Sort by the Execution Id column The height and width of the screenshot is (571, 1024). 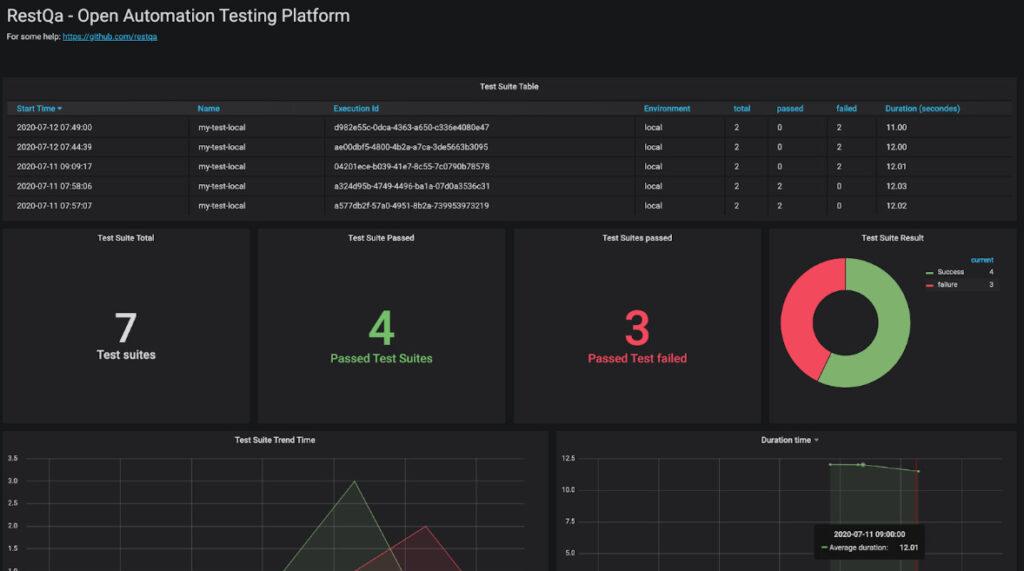pyautogui.click(x=356, y=108)
